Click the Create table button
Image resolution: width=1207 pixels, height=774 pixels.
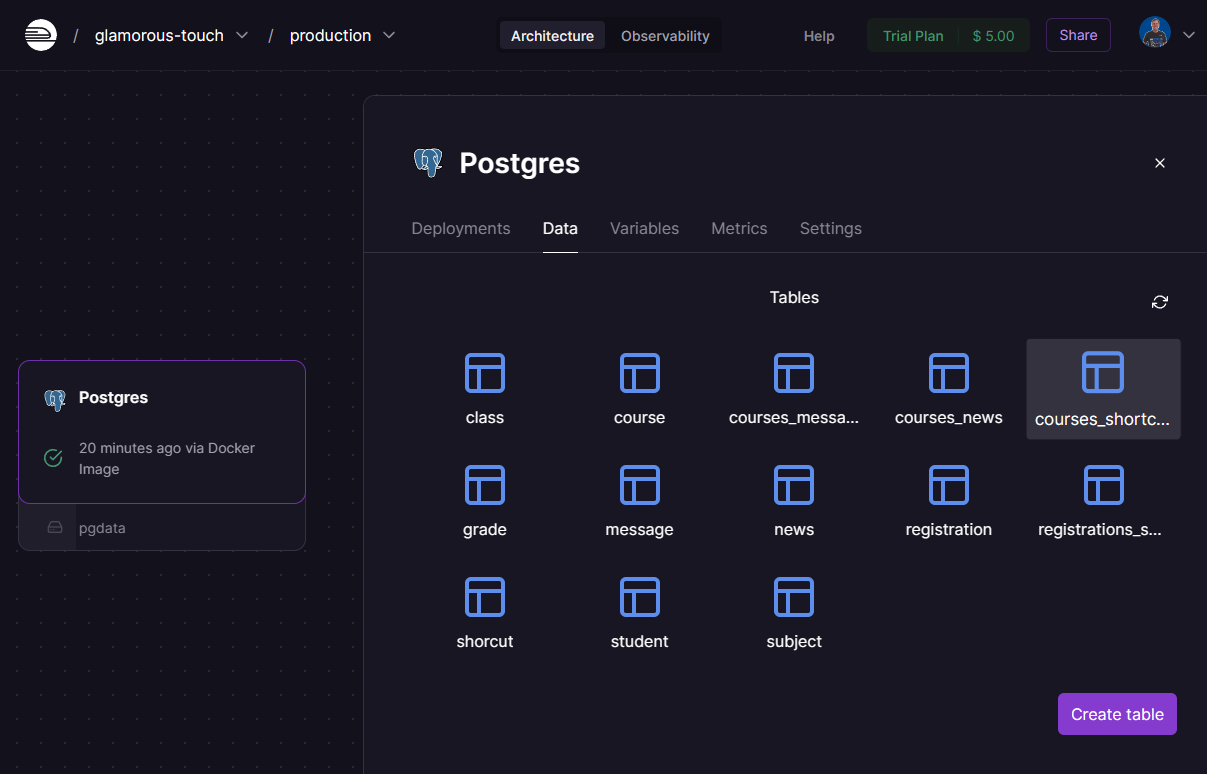pyautogui.click(x=1117, y=714)
